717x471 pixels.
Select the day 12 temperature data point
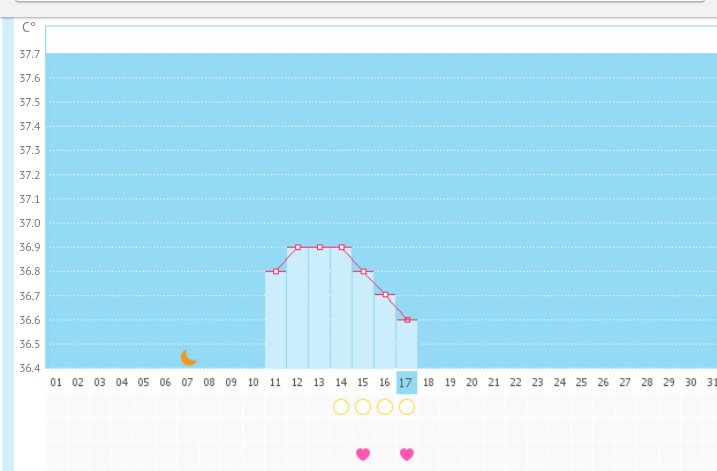coord(298,246)
